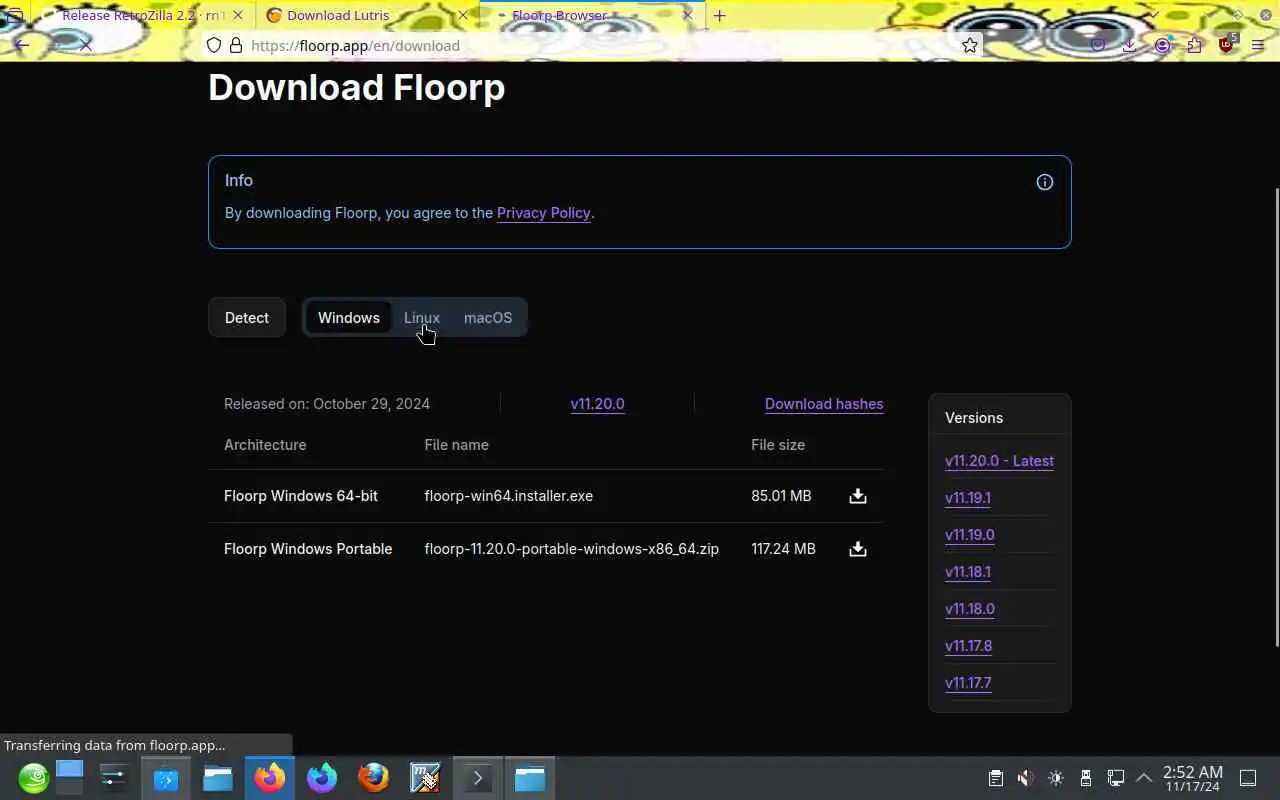Download the floorp-win64.installer.exe file
1280x800 pixels.
tap(857, 496)
